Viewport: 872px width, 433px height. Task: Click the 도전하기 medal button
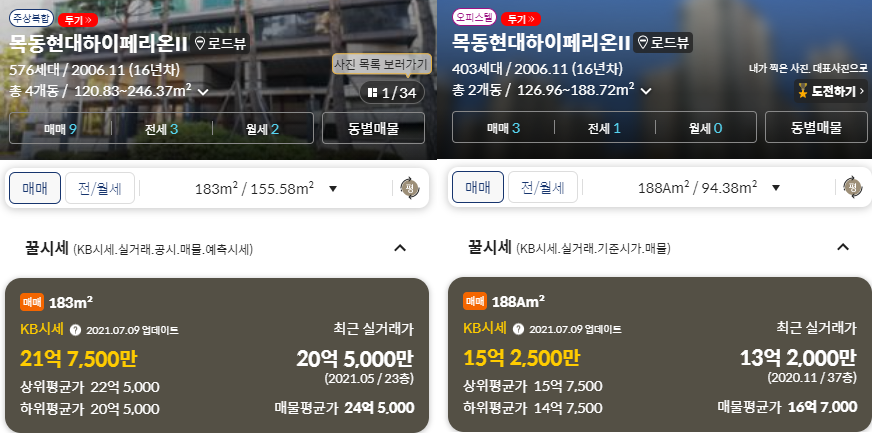coord(831,91)
